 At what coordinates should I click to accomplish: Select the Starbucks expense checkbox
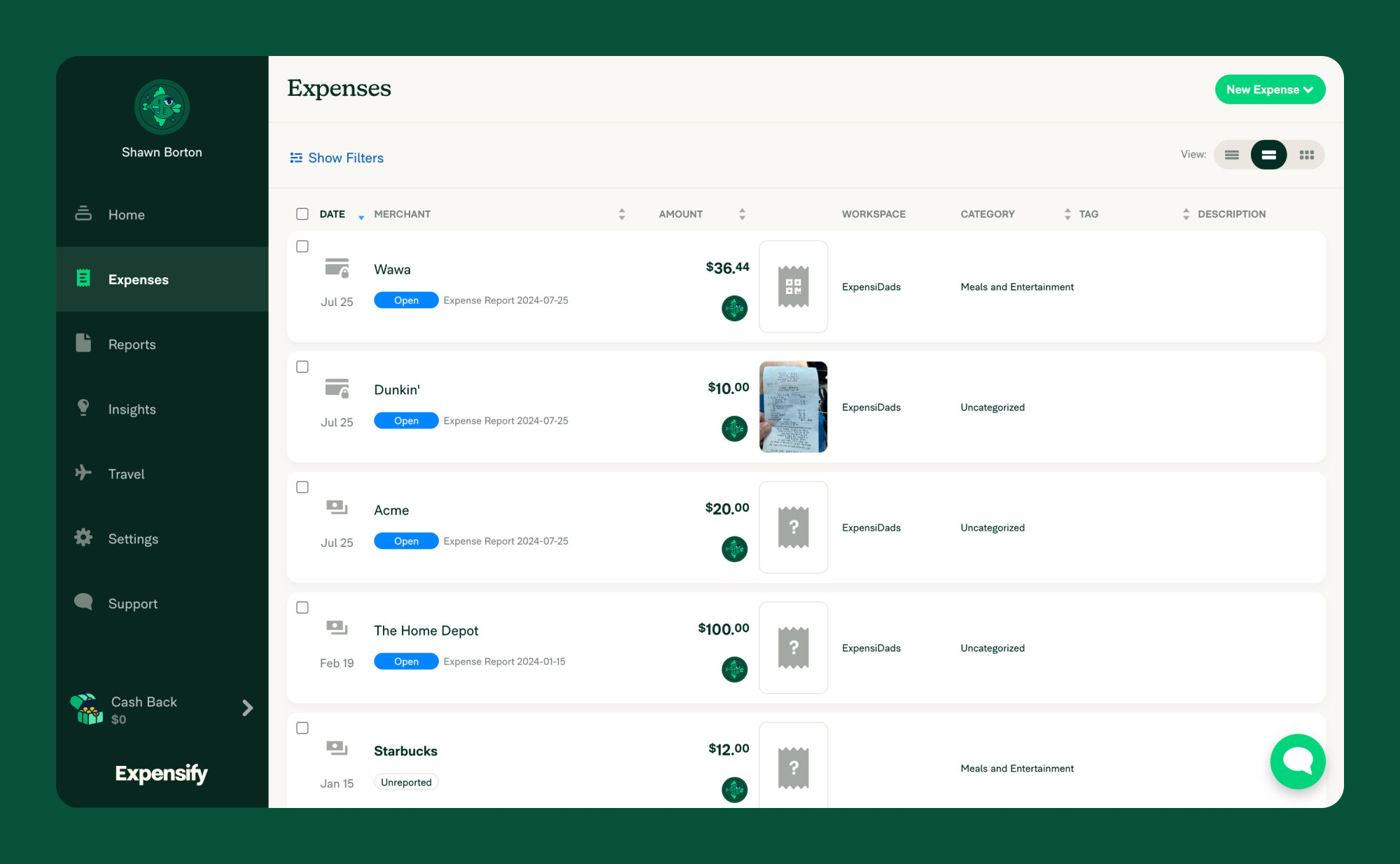pos(302,728)
